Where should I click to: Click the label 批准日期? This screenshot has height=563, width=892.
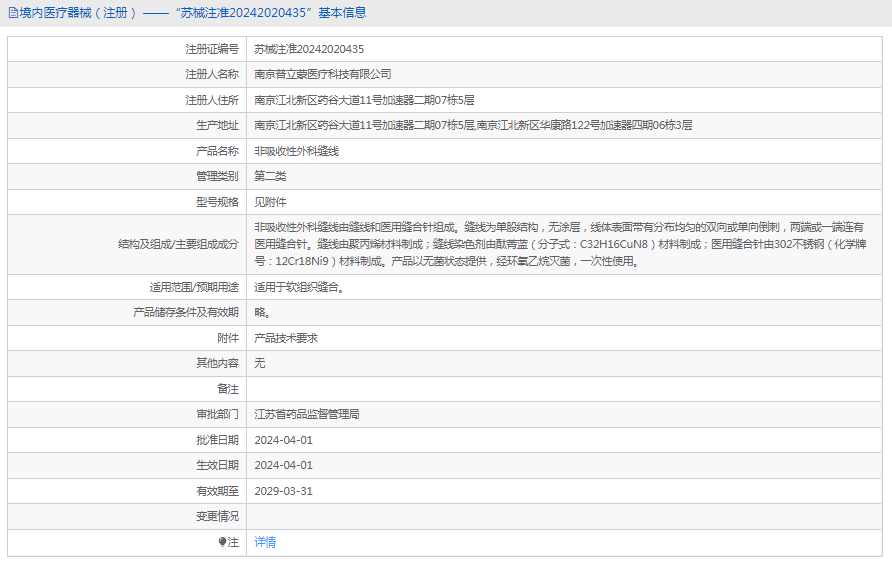tap(217, 440)
